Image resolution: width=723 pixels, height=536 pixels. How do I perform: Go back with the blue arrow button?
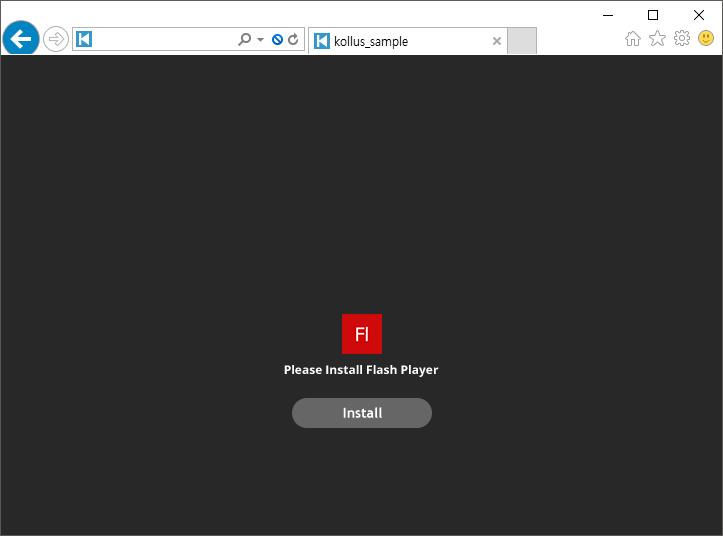click(21, 39)
